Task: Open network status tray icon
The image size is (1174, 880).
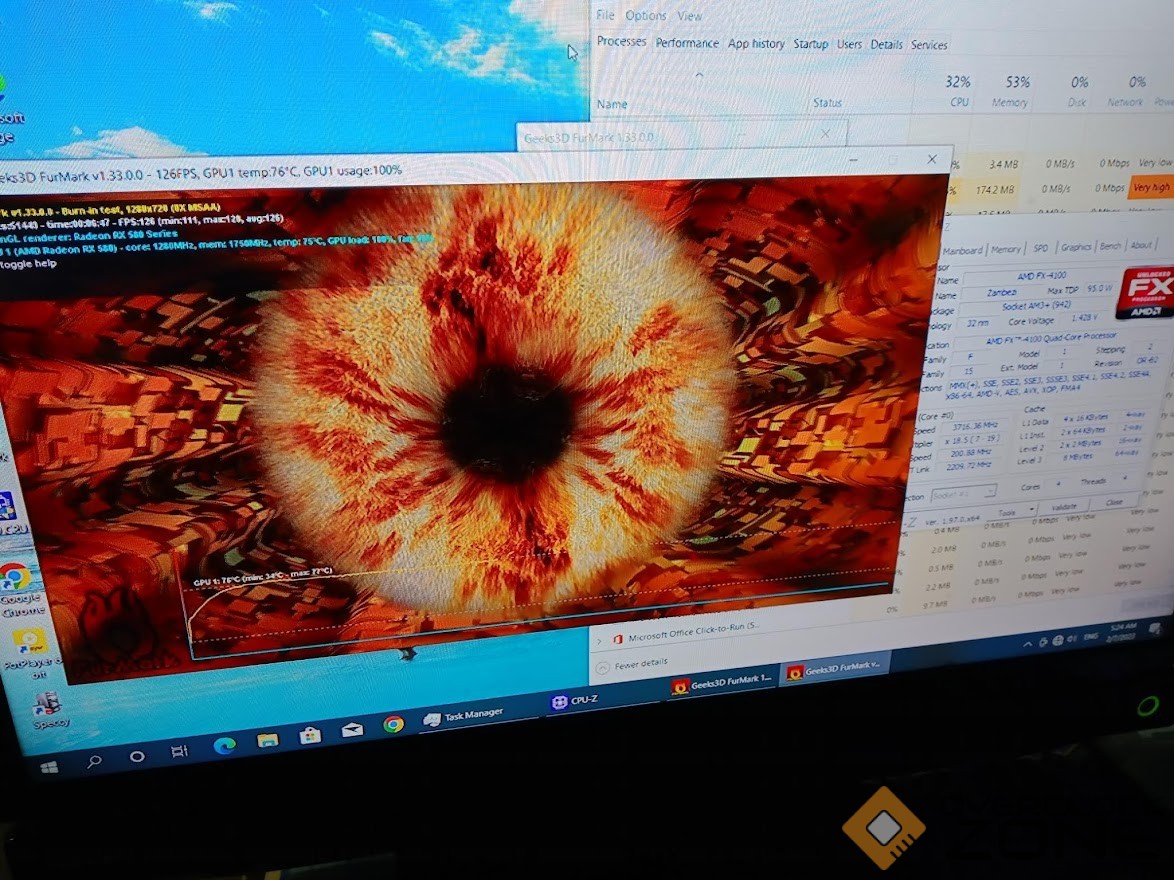Action: (1057, 640)
